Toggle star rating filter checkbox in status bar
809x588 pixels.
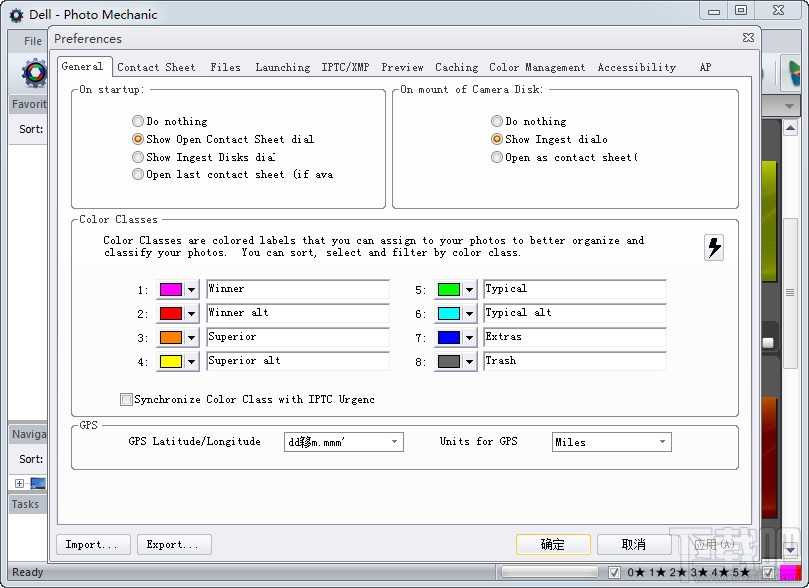pyautogui.click(x=614, y=572)
